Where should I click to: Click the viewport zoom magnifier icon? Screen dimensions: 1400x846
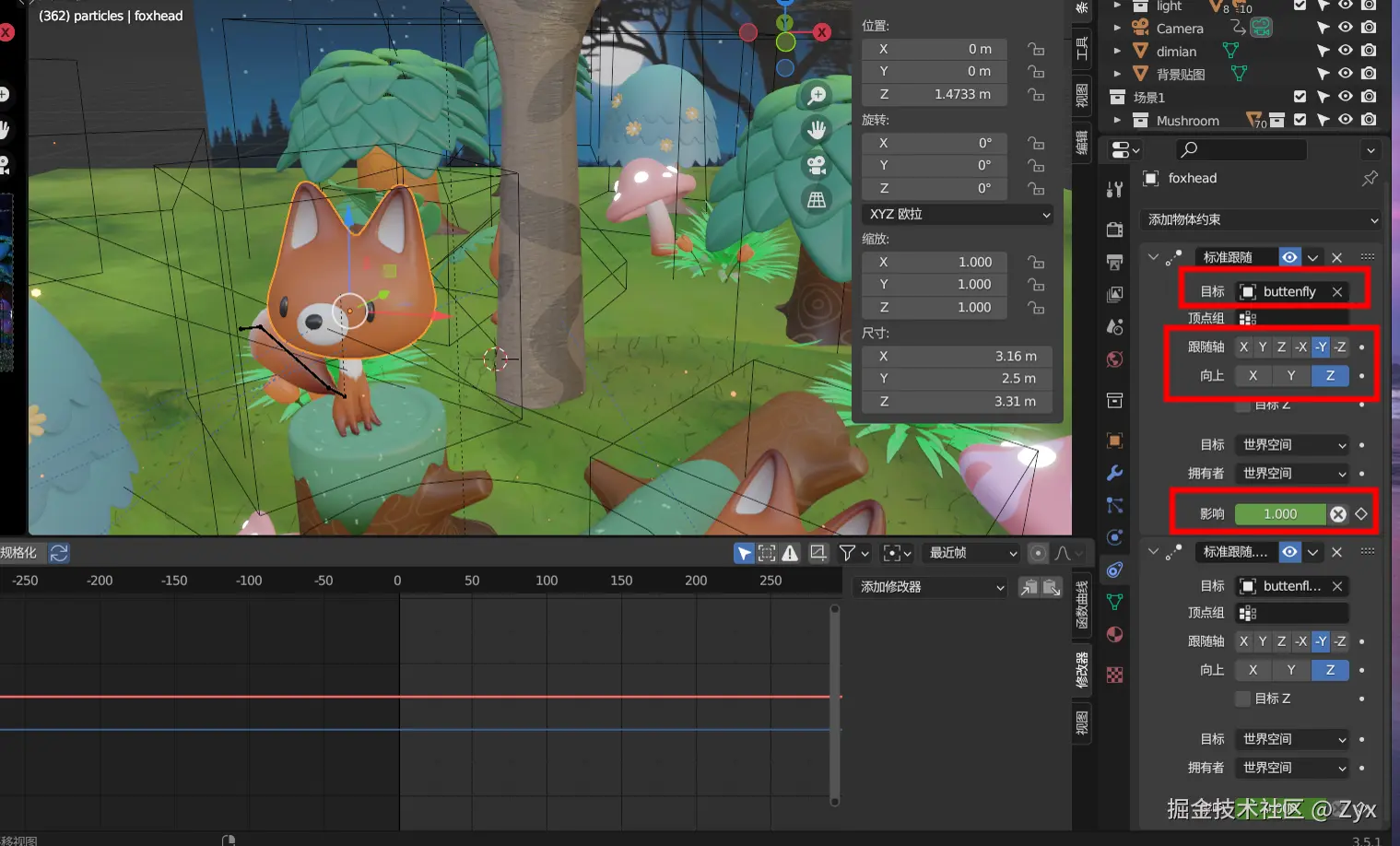click(817, 96)
